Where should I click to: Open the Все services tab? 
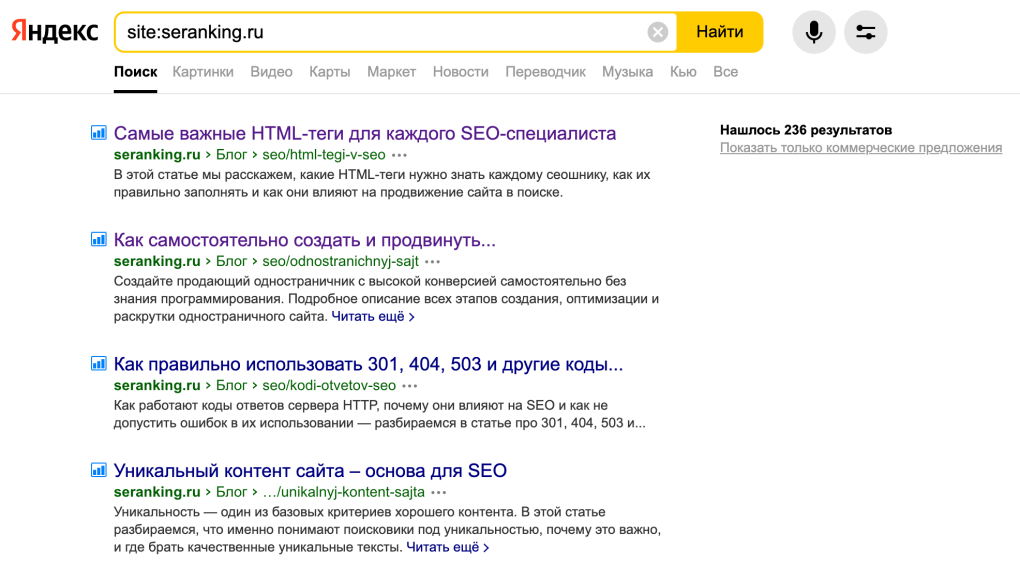725,72
